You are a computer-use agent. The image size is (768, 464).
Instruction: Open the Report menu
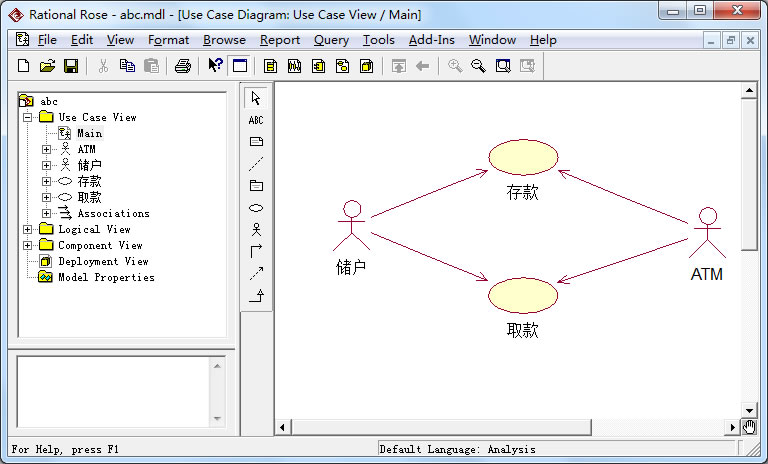point(280,40)
